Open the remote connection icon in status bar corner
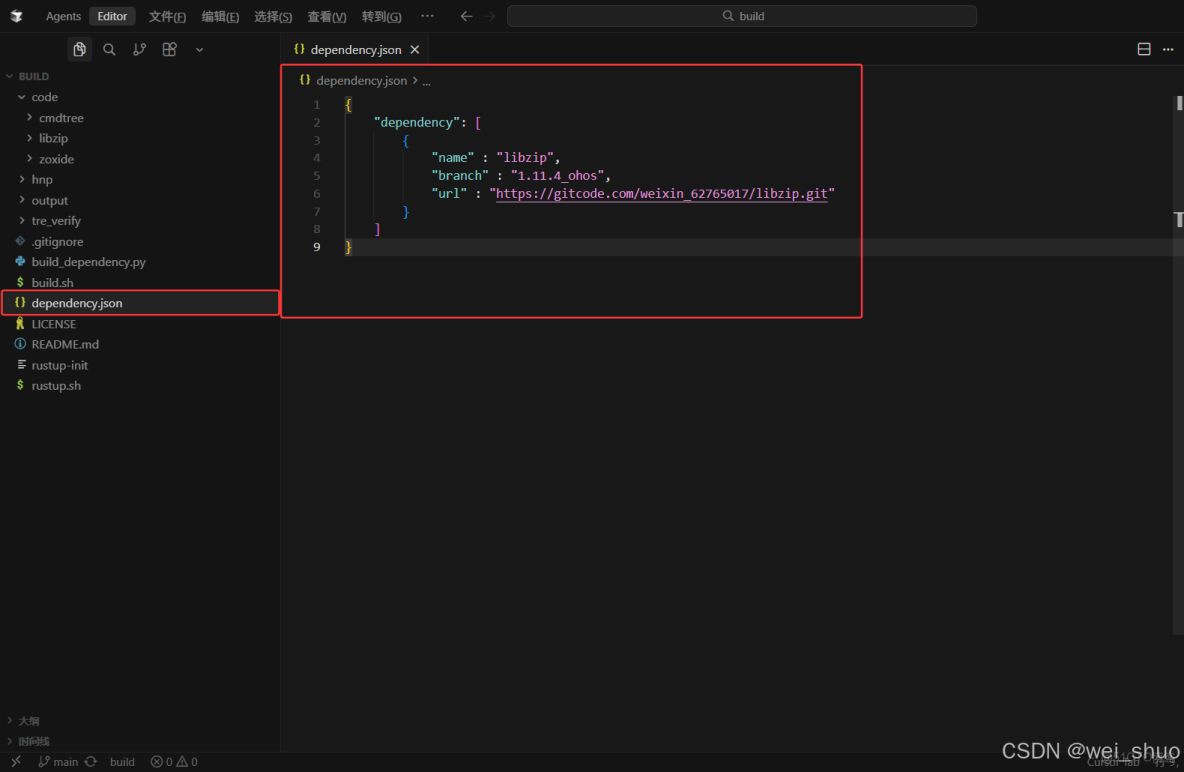 click(14, 761)
